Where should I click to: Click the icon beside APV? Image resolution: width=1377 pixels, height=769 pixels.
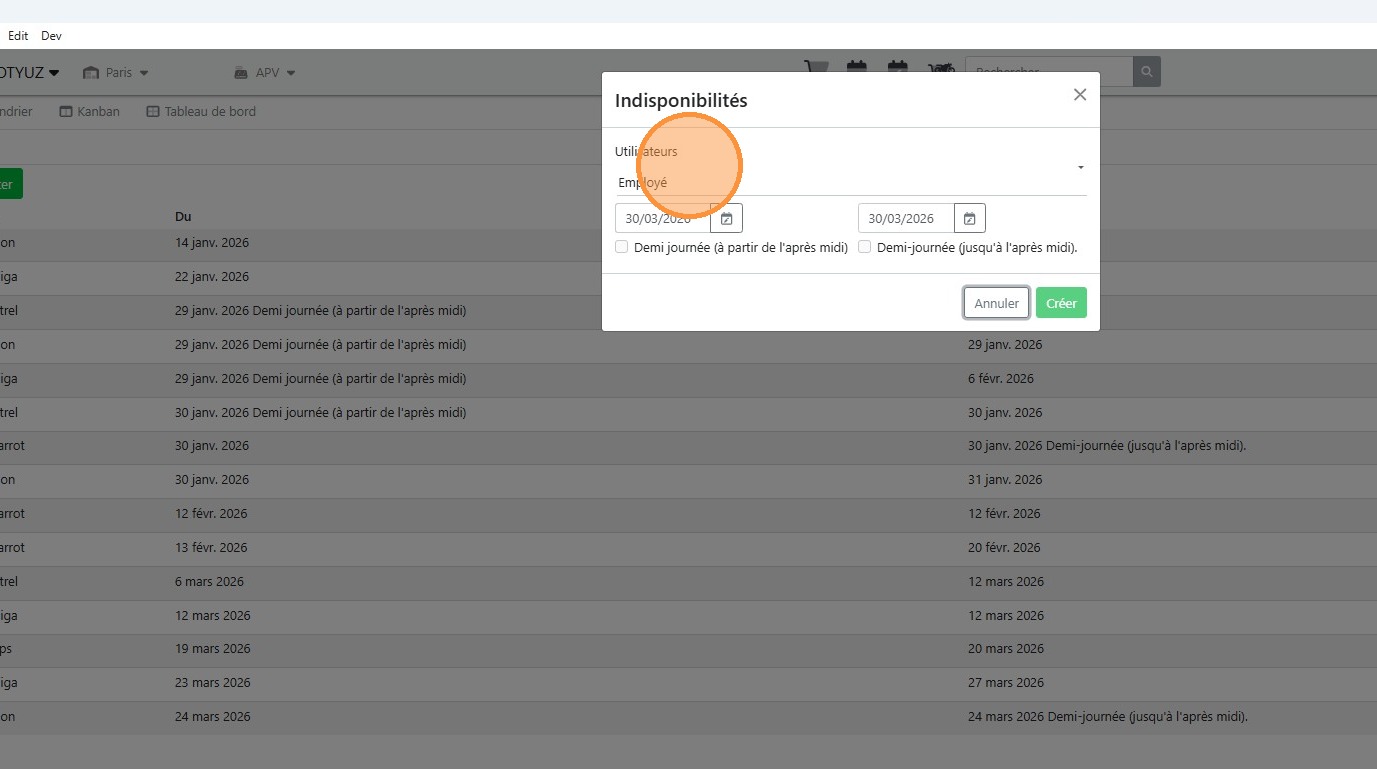coord(241,73)
